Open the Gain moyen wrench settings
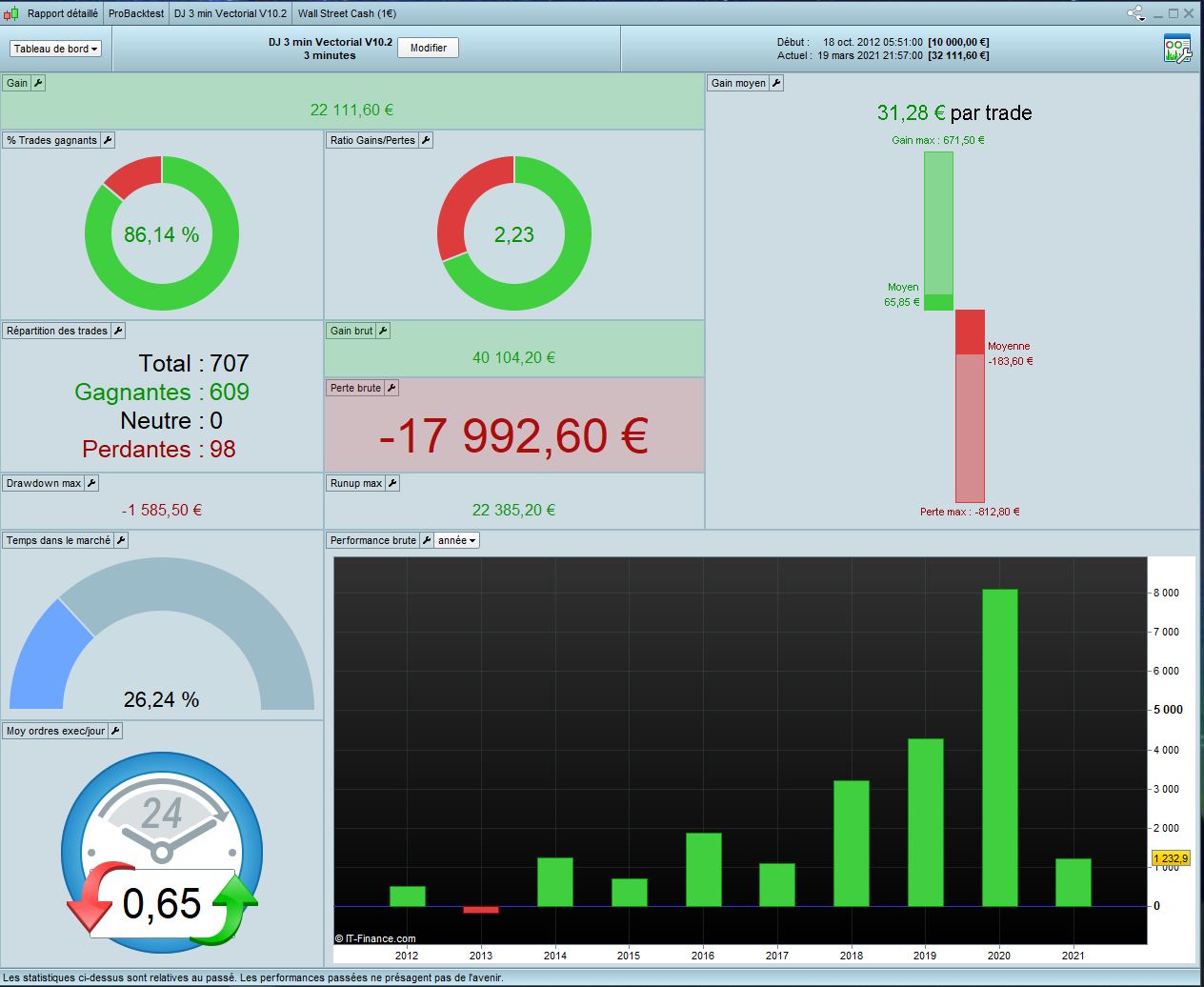 [776, 83]
